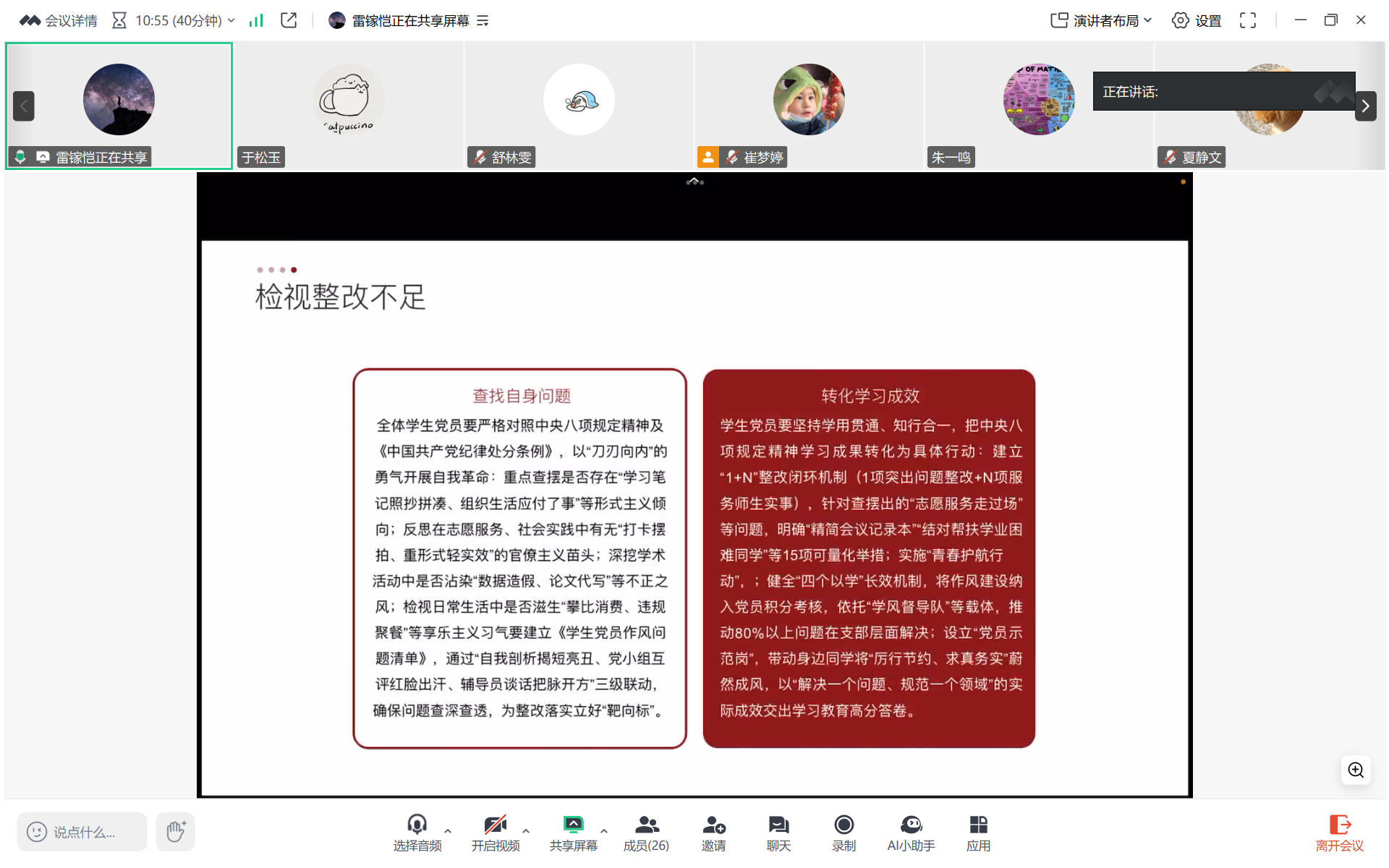Open the 邀请 invite dialog
Screen dimensions: 1389x868
[x=713, y=832]
